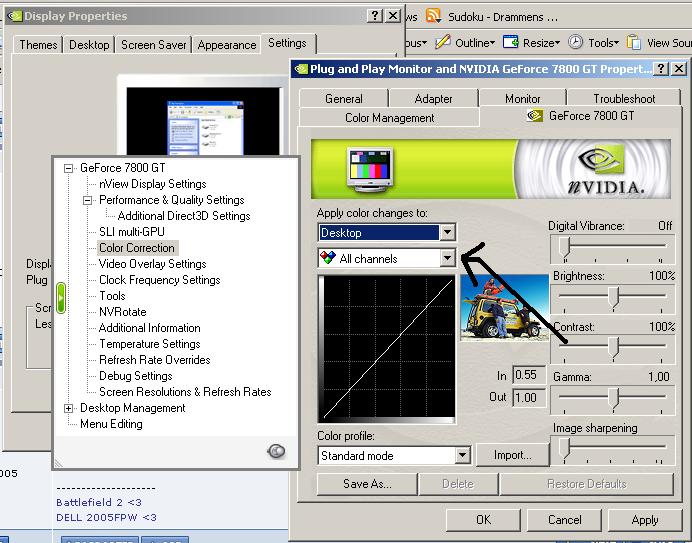
Task: Click the View Source clipboard icon
Action: click(634, 42)
